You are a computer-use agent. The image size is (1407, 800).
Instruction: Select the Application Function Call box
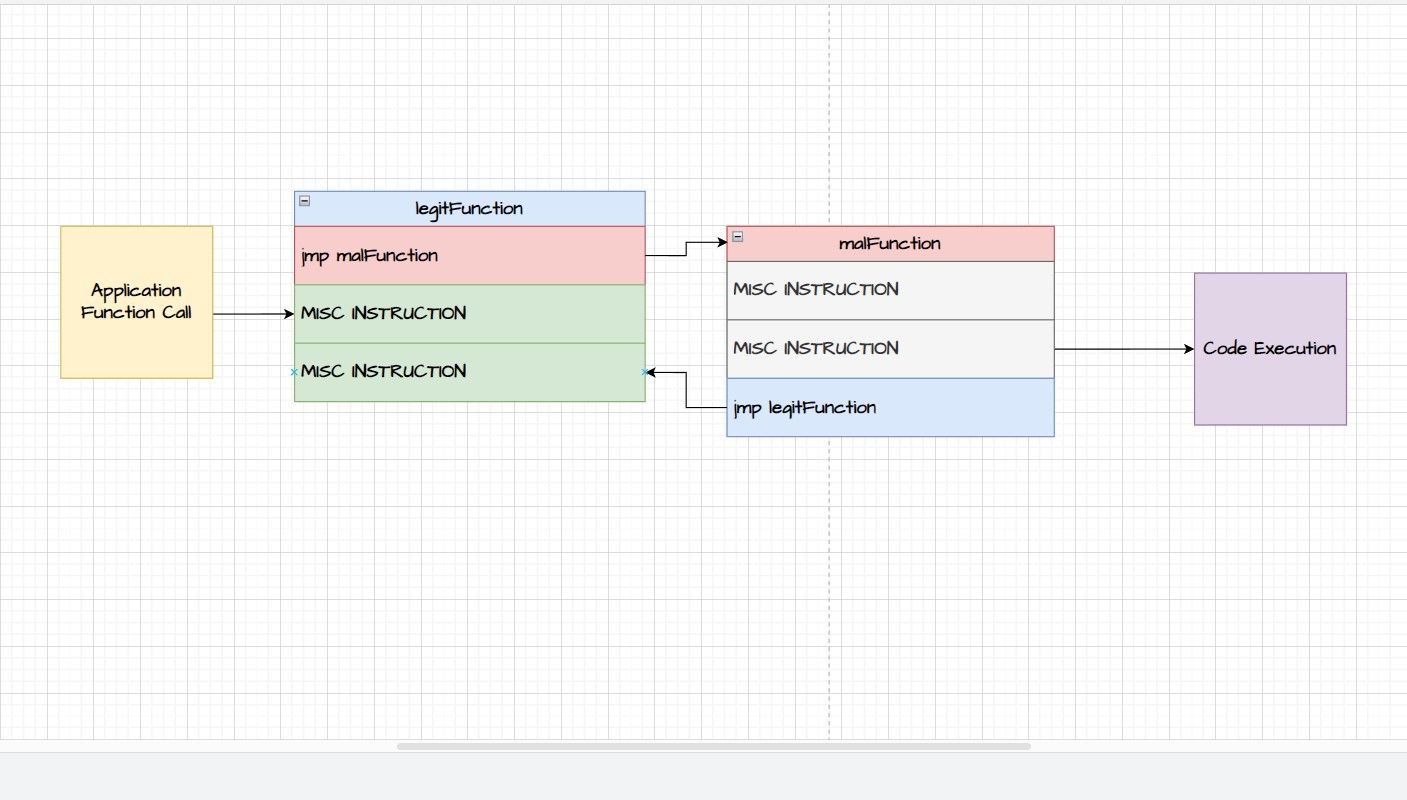click(x=136, y=301)
